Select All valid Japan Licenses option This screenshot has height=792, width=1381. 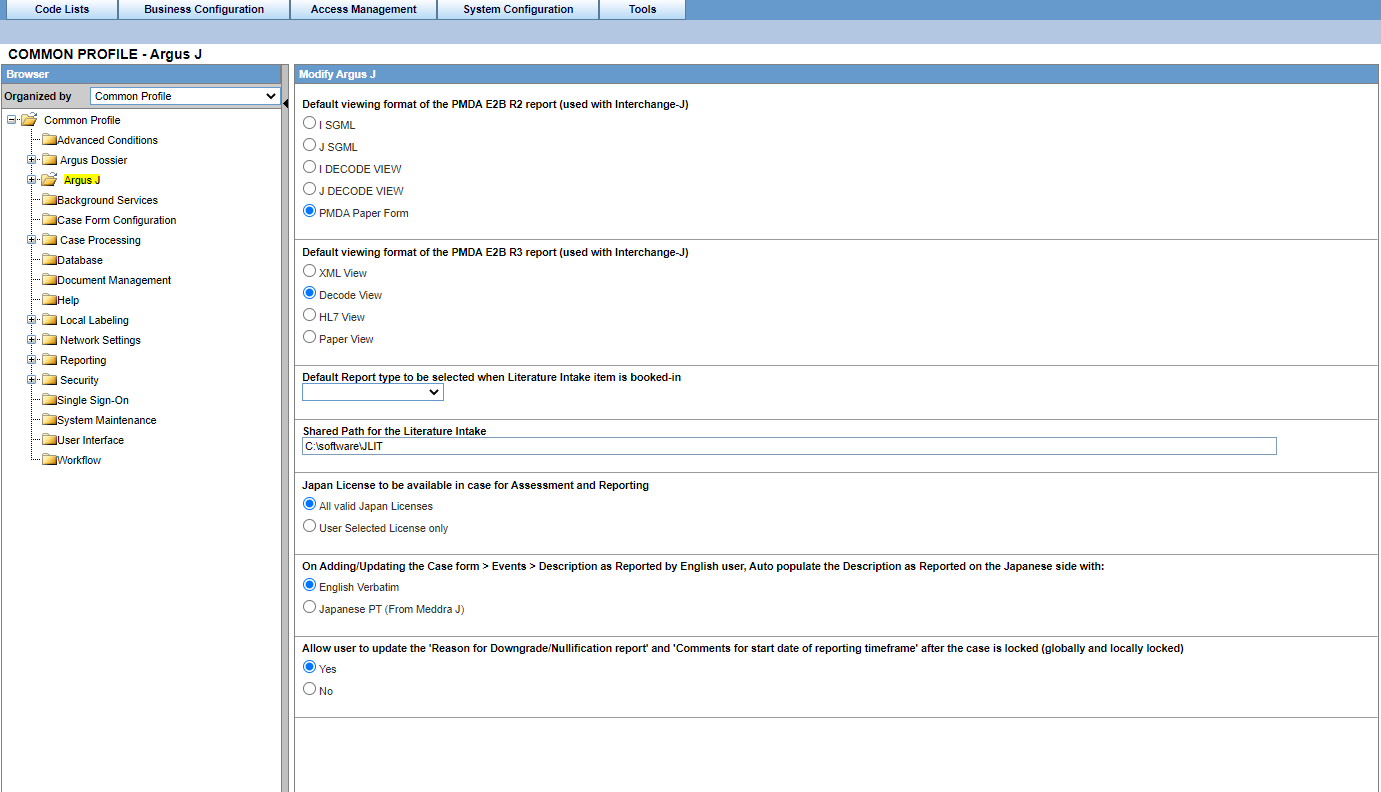pyautogui.click(x=310, y=504)
